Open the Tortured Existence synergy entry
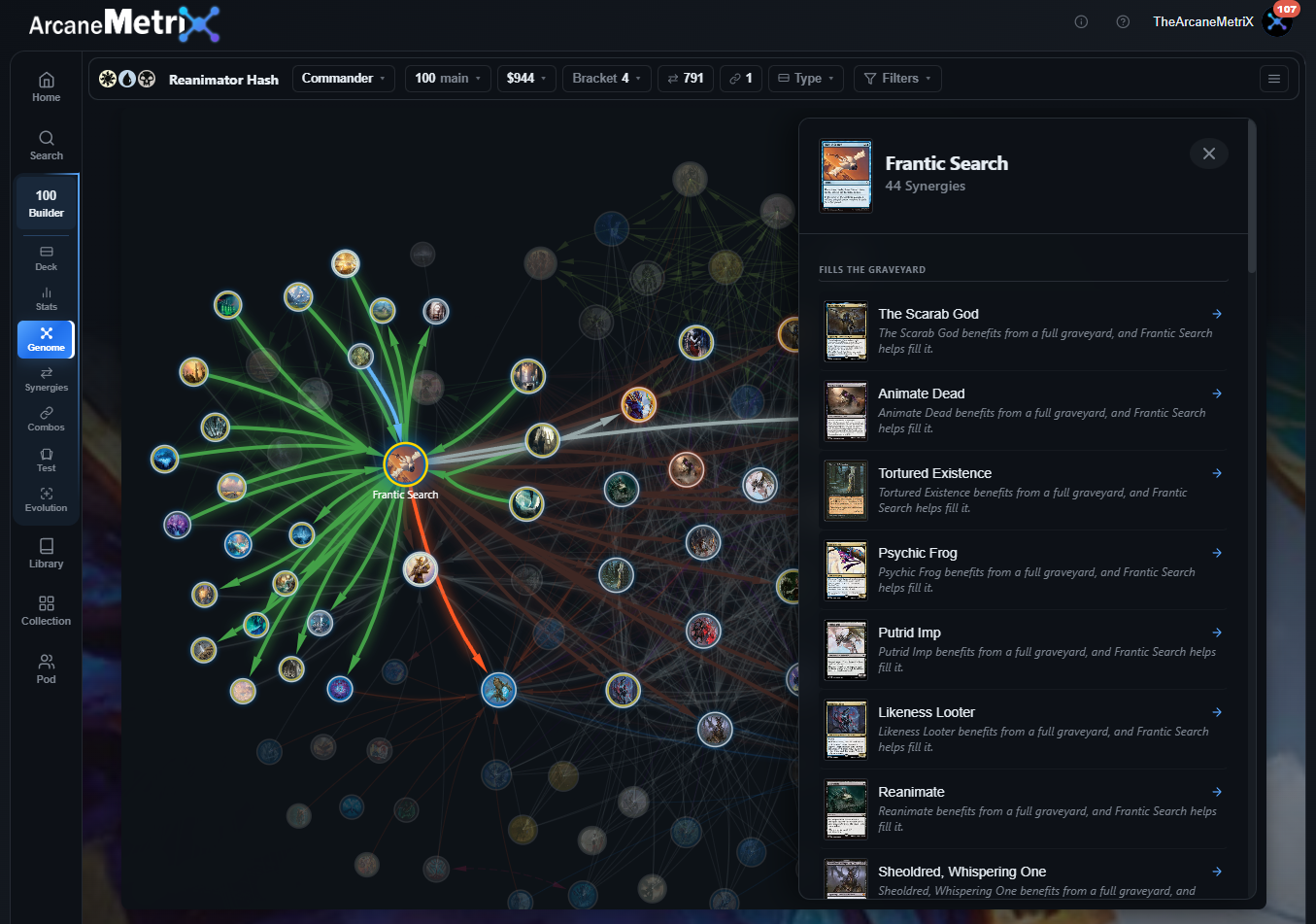The image size is (1316, 924). pos(1024,490)
